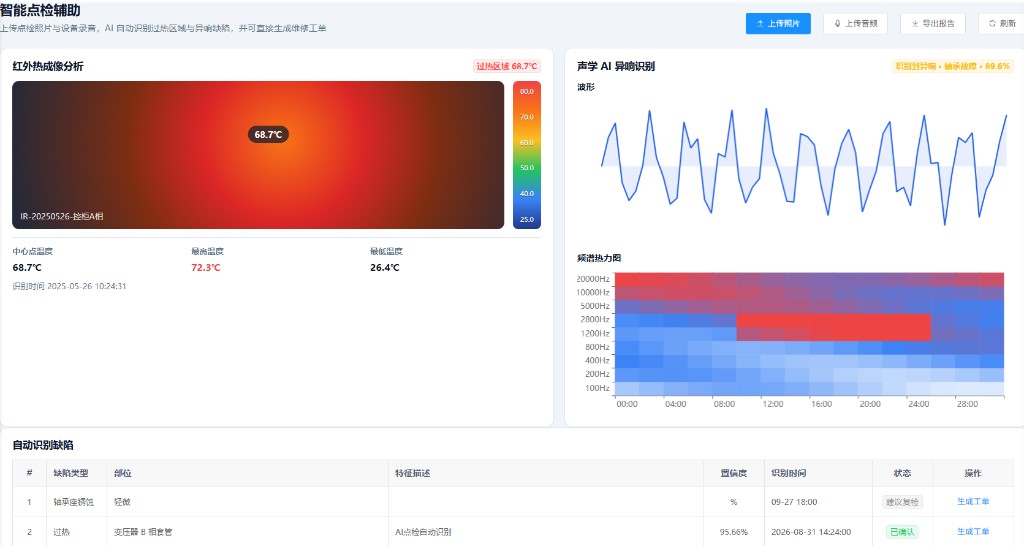This screenshot has height=546, width=1024.
Task: Click the 自动识别缺陷 section title
Action: coord(43,445)
